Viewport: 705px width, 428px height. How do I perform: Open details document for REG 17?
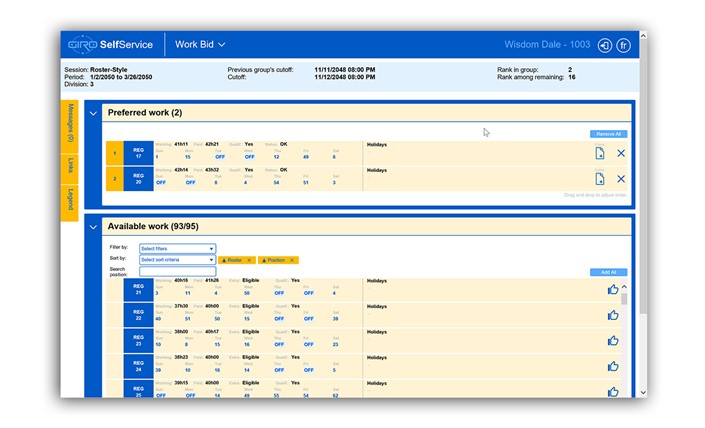[x=599, y=153]
